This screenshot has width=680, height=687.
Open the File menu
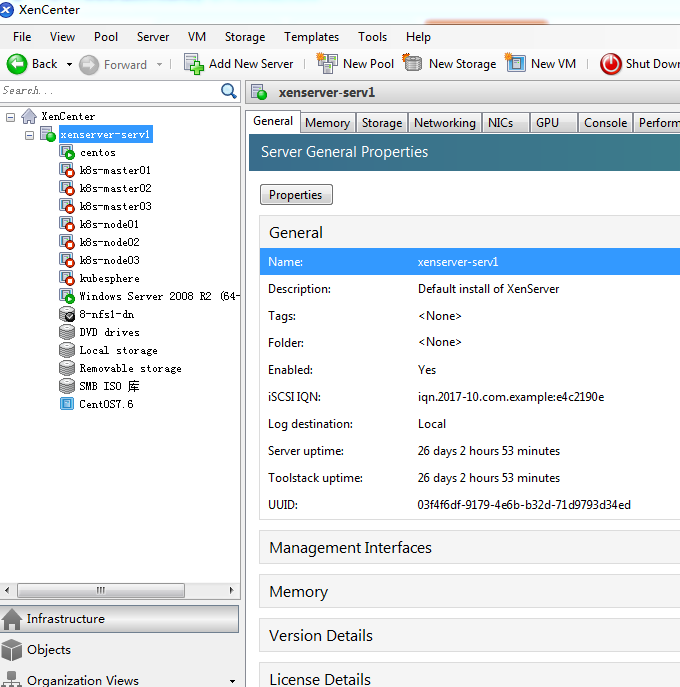pos(22,37)
